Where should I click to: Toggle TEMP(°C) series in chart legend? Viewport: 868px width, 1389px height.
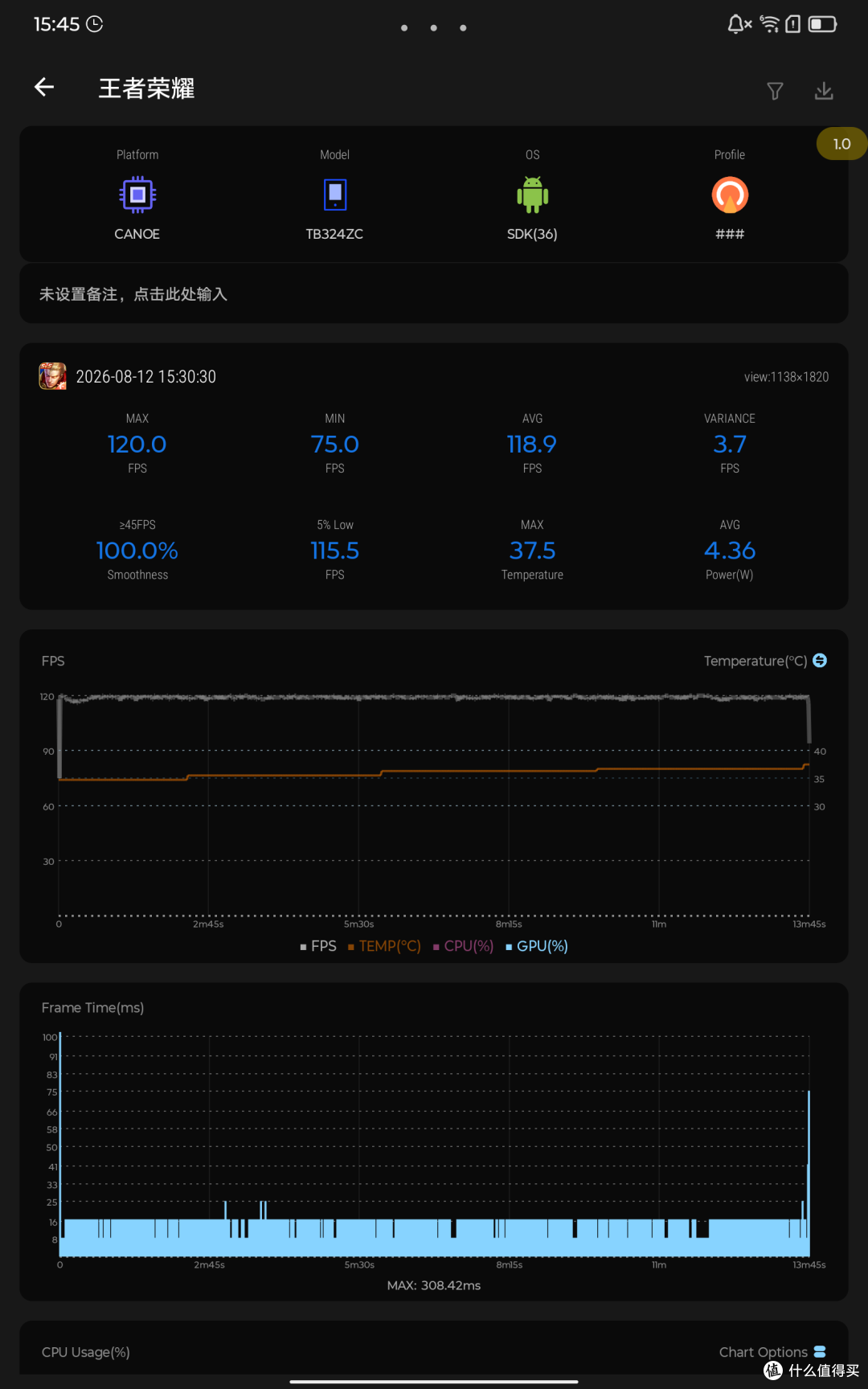pos(384,946)
